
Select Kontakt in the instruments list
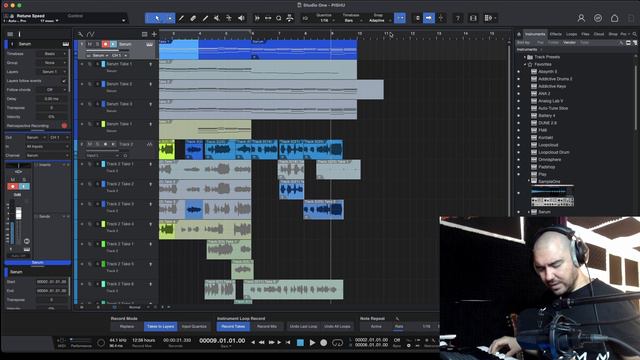point(545,138)
